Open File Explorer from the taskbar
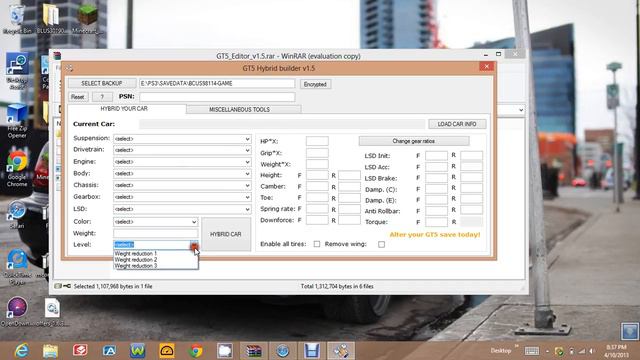640x360 pixels. tap(51, 351)
